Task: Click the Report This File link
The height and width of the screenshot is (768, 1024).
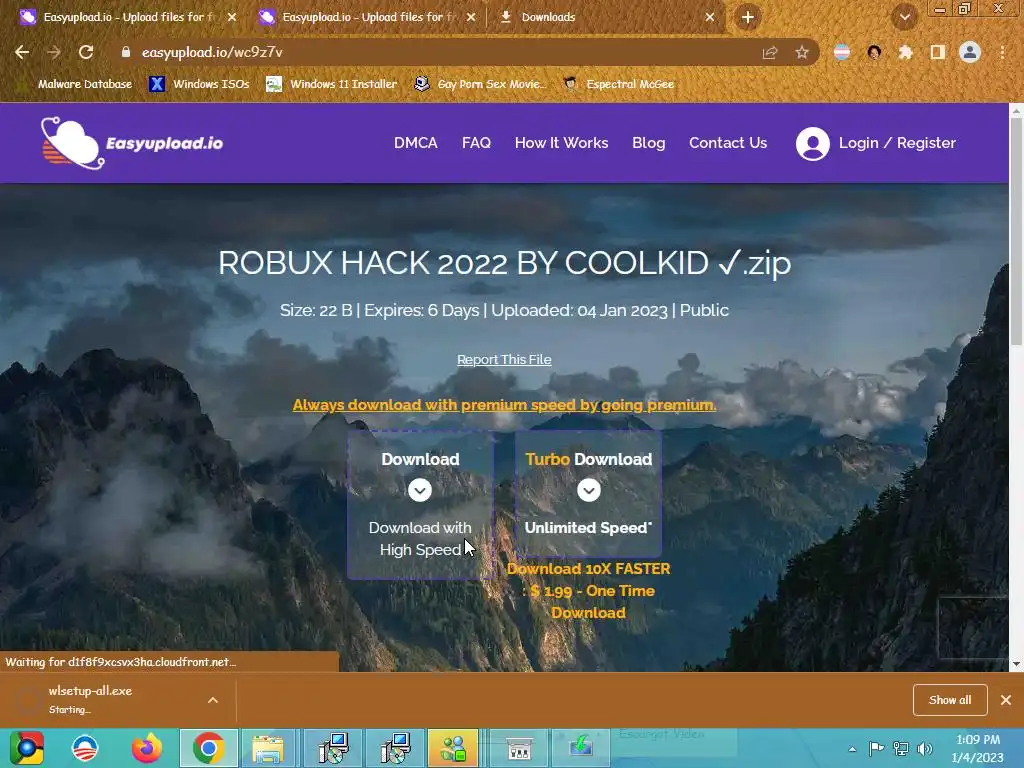Action: 504,359
